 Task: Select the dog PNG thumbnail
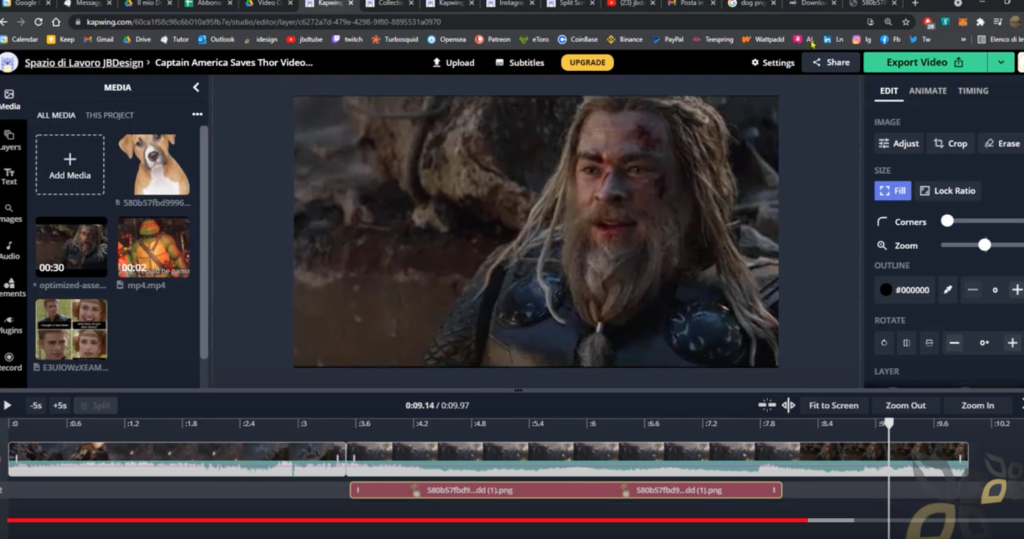click(x=154, y=165)
